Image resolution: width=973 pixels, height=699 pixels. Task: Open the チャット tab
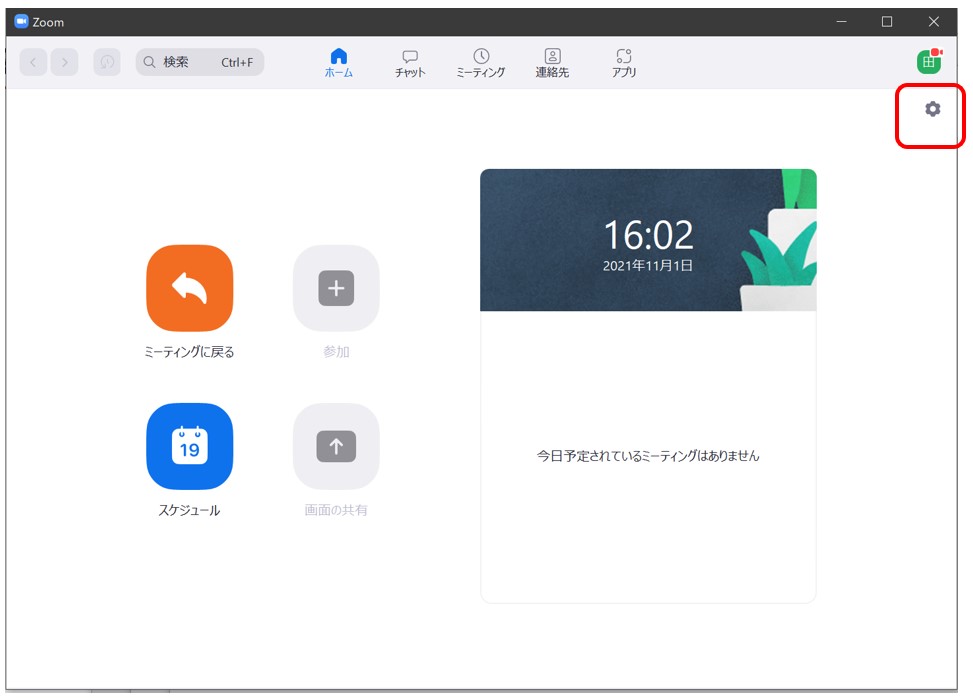coord(410,63)
